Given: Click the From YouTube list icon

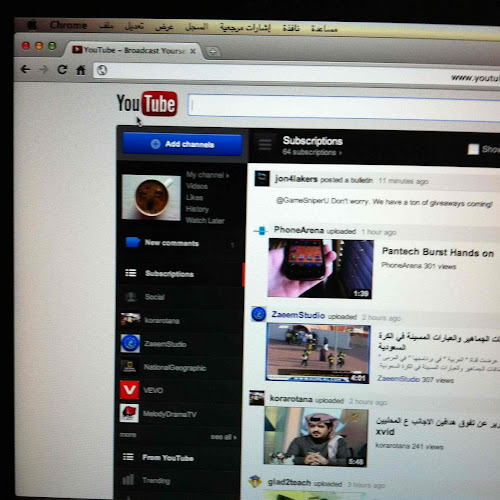Looking at the screenshot, I should [128, 456].
